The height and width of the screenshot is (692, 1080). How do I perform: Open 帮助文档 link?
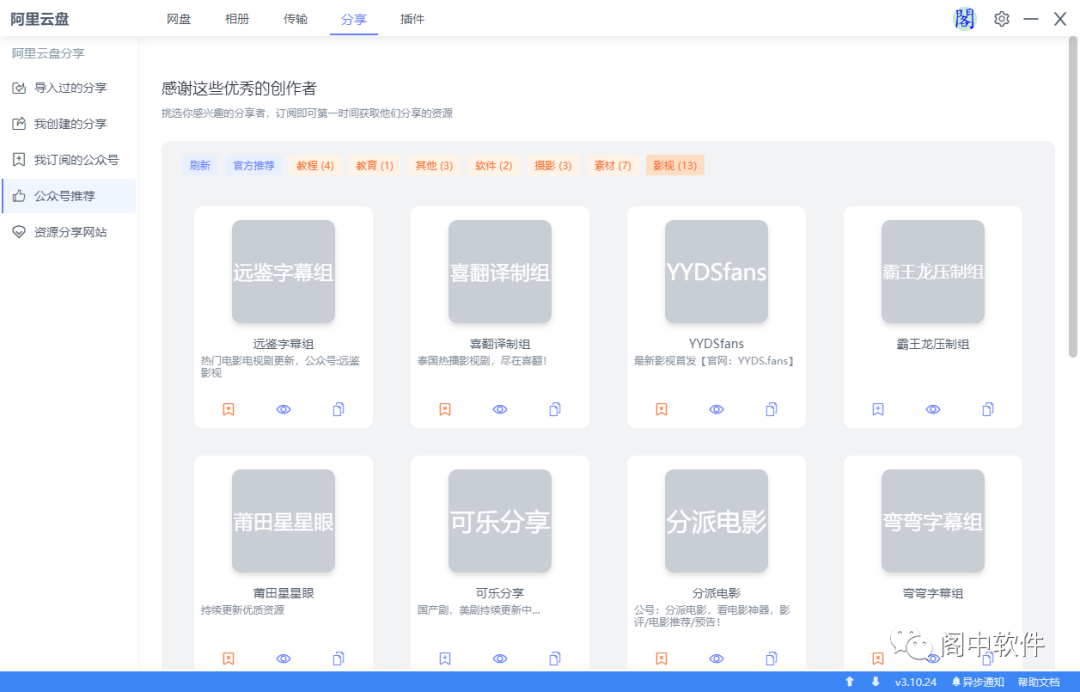pyautogui.click(x=1039, y=682)
